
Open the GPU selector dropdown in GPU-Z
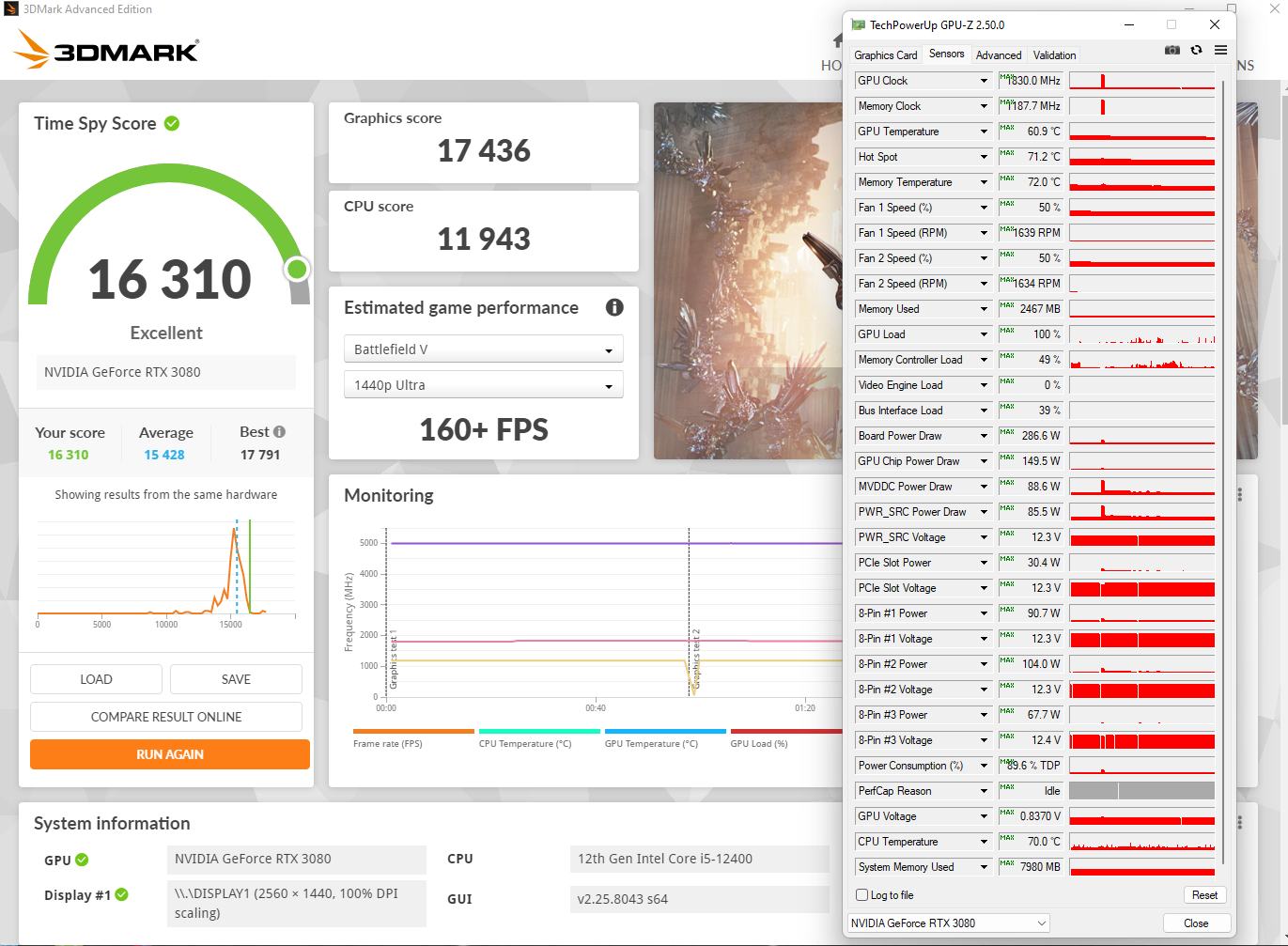coord(948,923)
